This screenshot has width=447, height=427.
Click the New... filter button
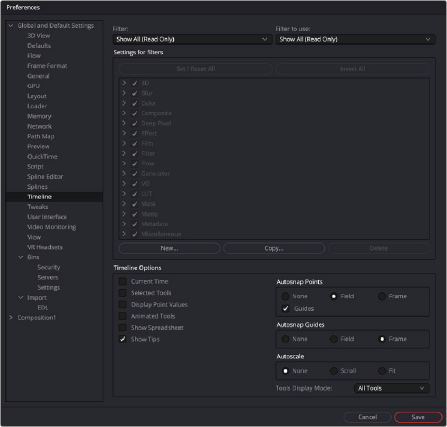coord(169,248)
